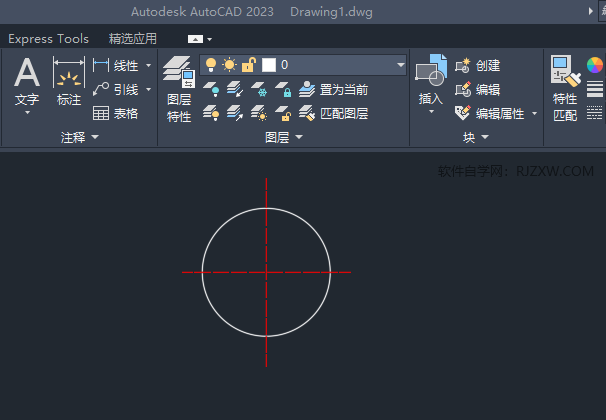Expand the 编辑属性 dropdown arrow

[535, 113]
